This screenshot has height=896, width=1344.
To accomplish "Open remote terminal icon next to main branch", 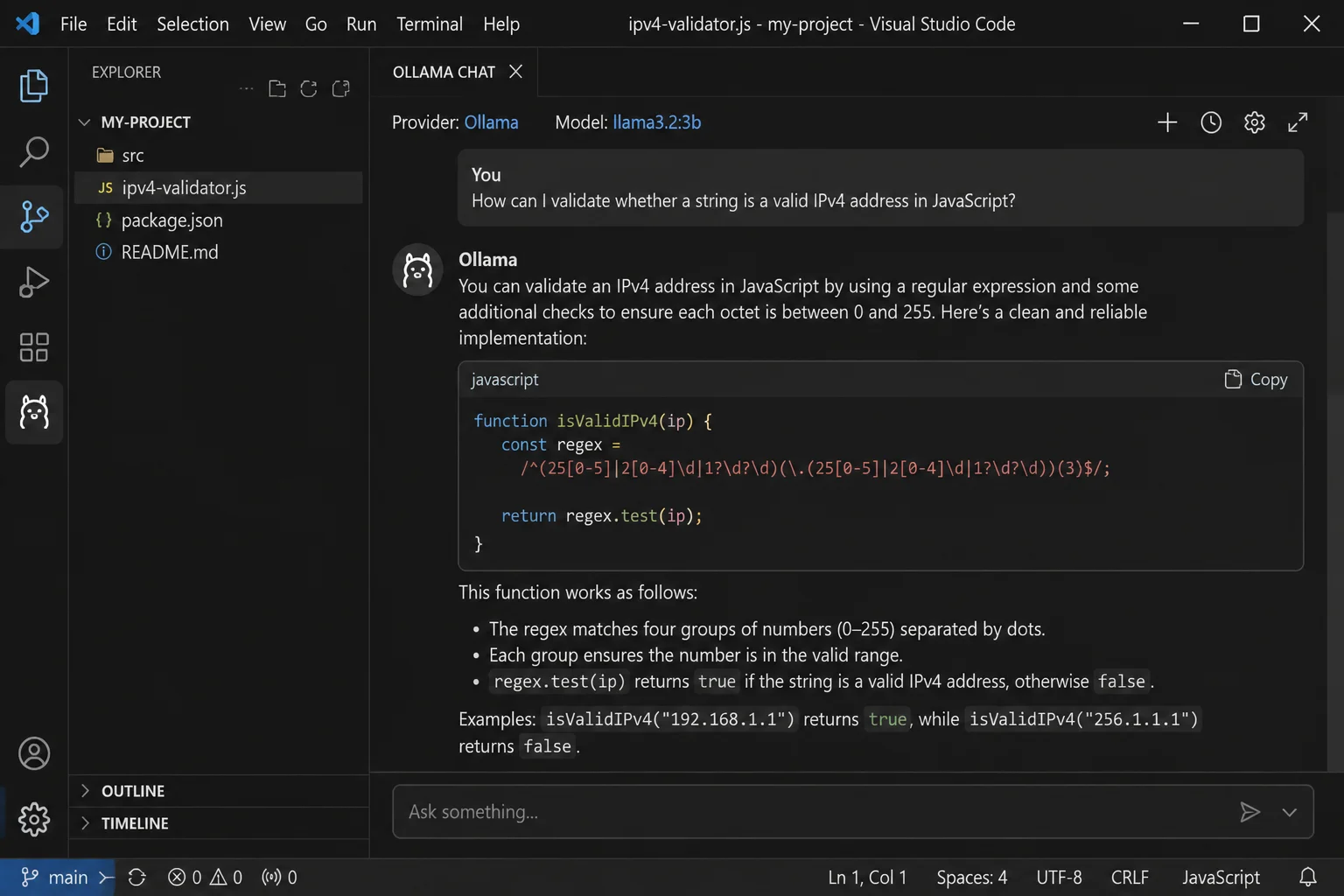I will (106, 878).
